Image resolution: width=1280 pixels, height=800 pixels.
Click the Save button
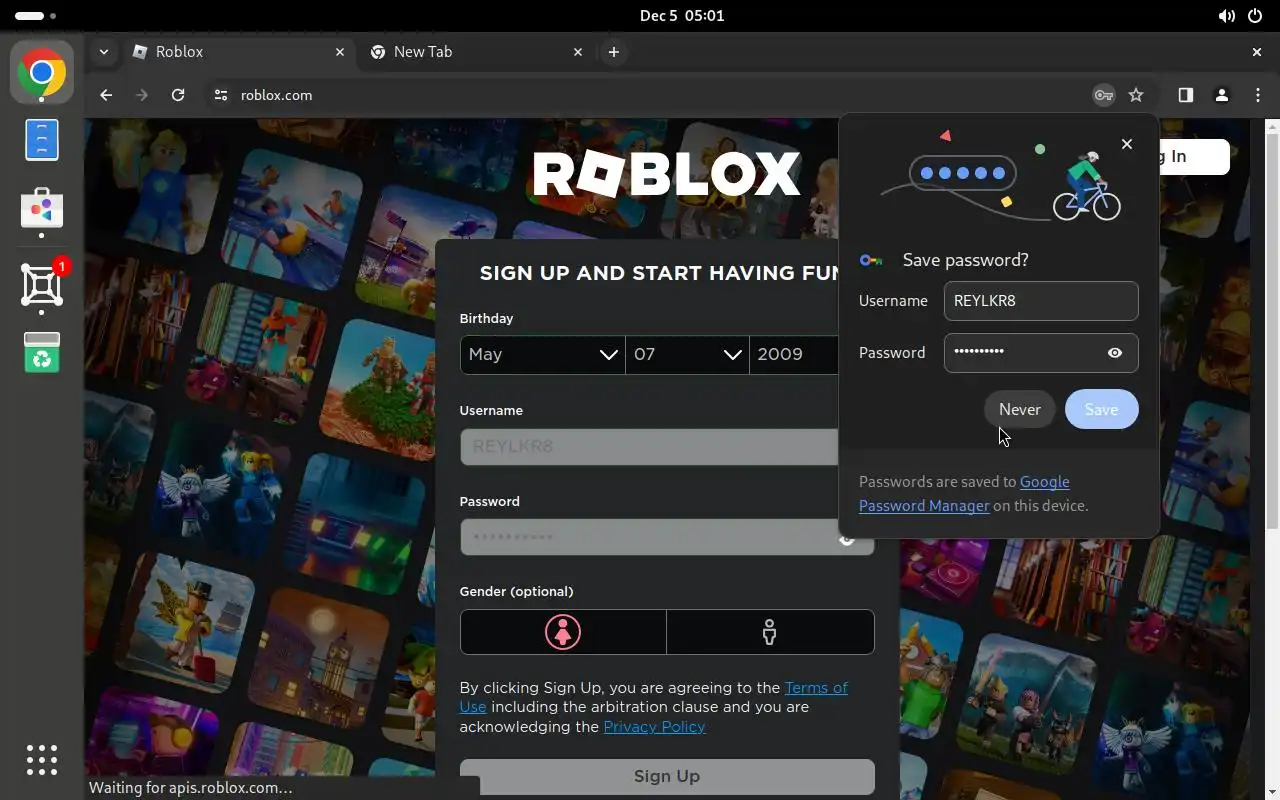(x=1101, y=409)
